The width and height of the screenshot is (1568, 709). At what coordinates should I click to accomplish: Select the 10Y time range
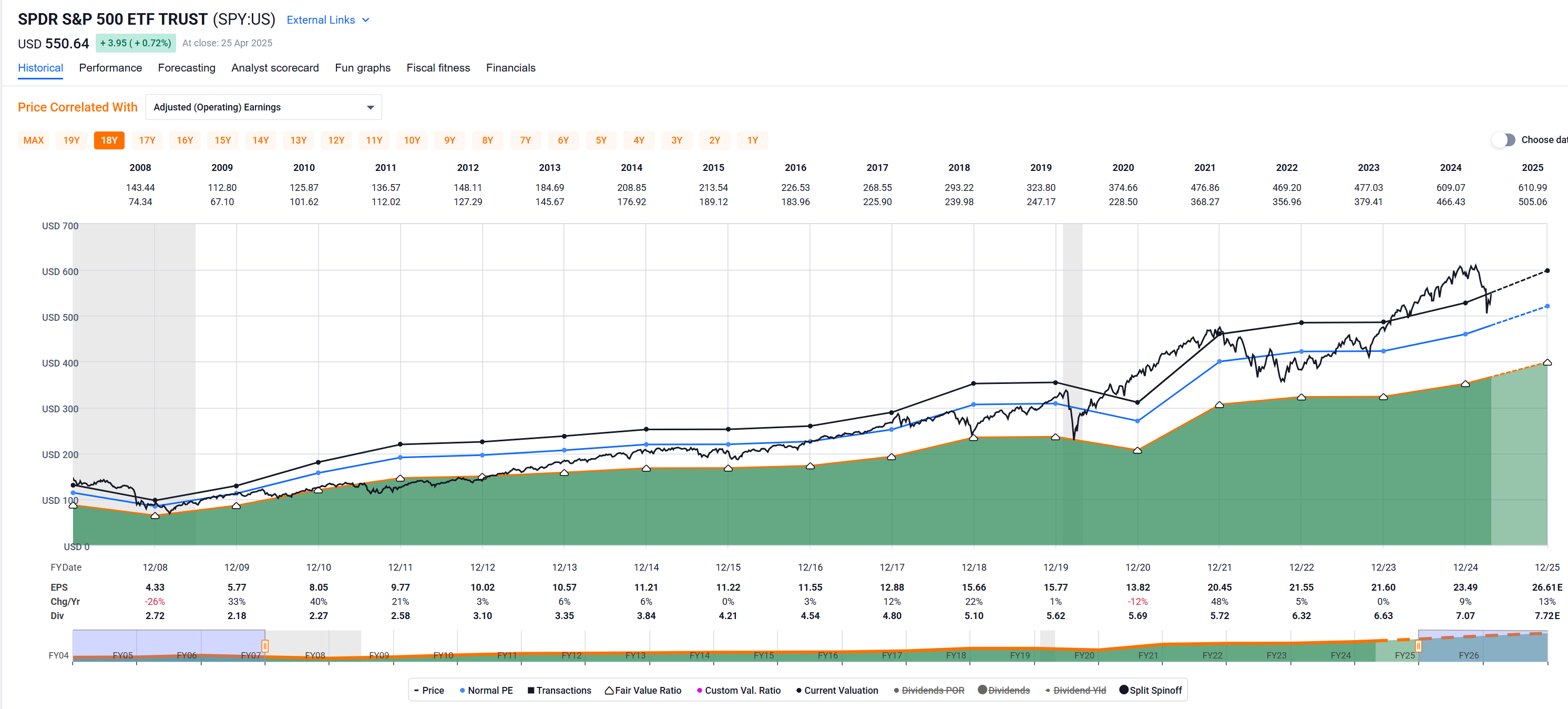pyautogui.click(x=412, y=140)
